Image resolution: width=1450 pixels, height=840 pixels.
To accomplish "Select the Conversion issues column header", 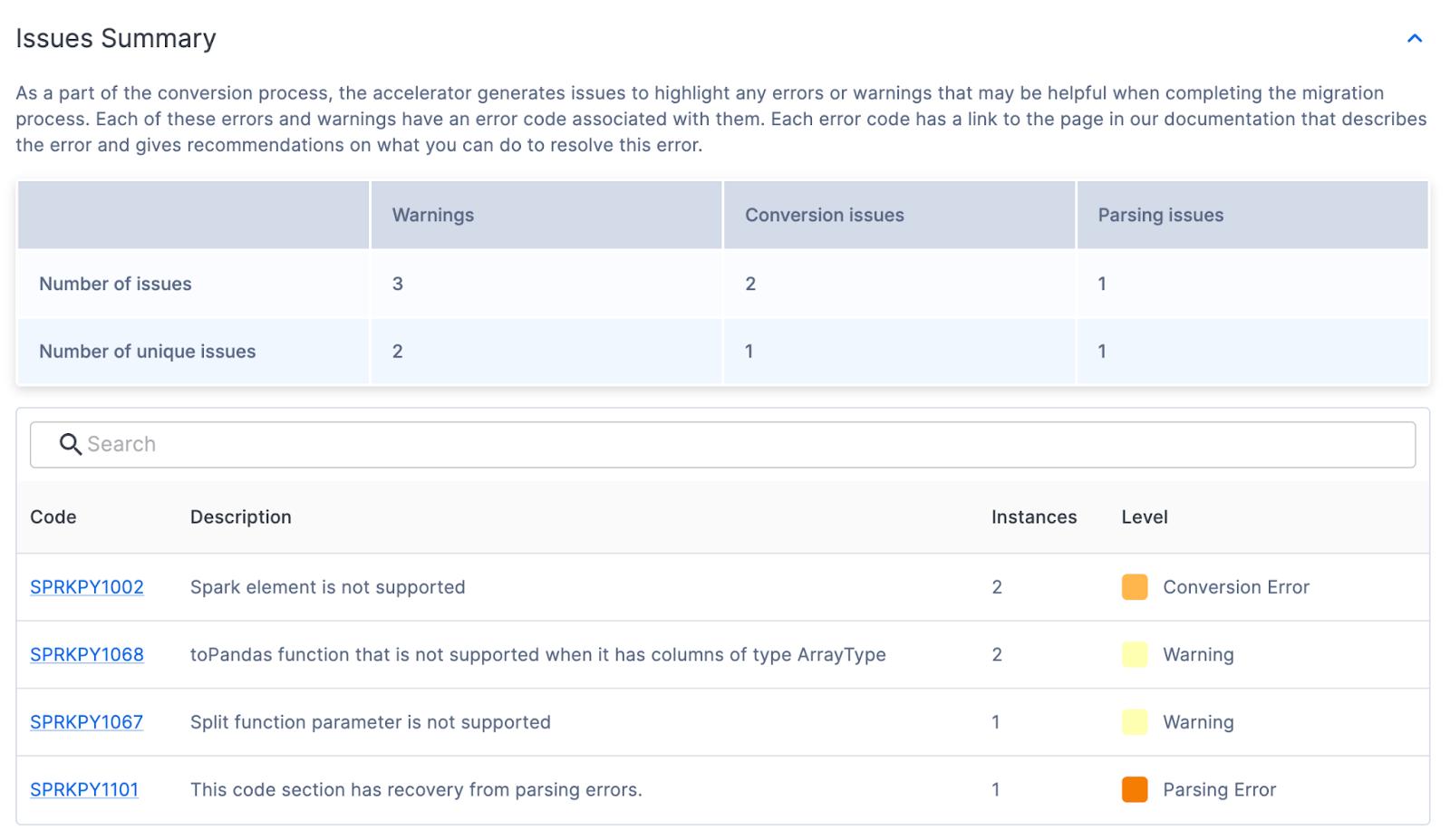I will coord(824,215).
